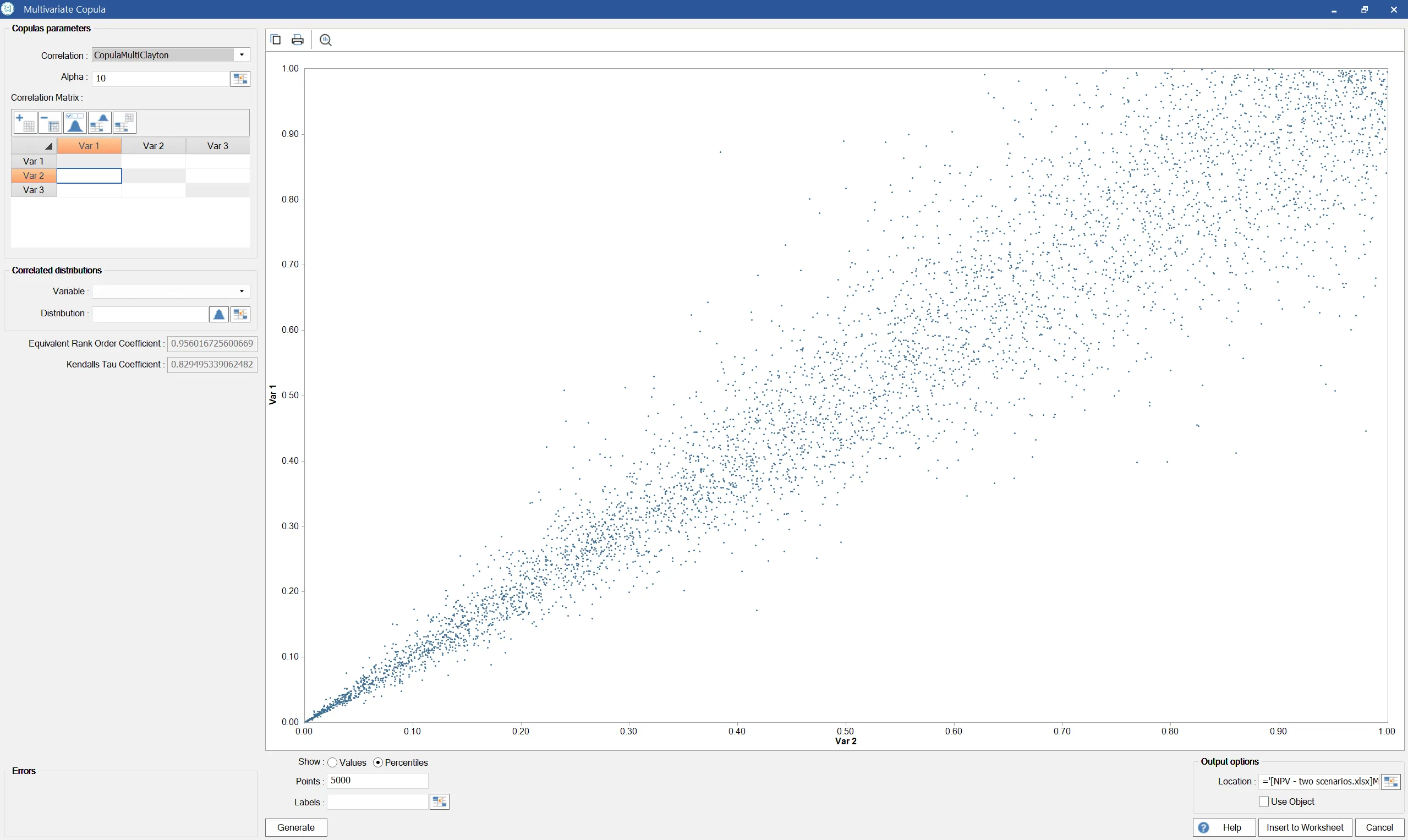Open the distribution viewer for the Distribution field
Image resolution: width=1408 pixels, height=840 pixels.
[x=218, y=314]
